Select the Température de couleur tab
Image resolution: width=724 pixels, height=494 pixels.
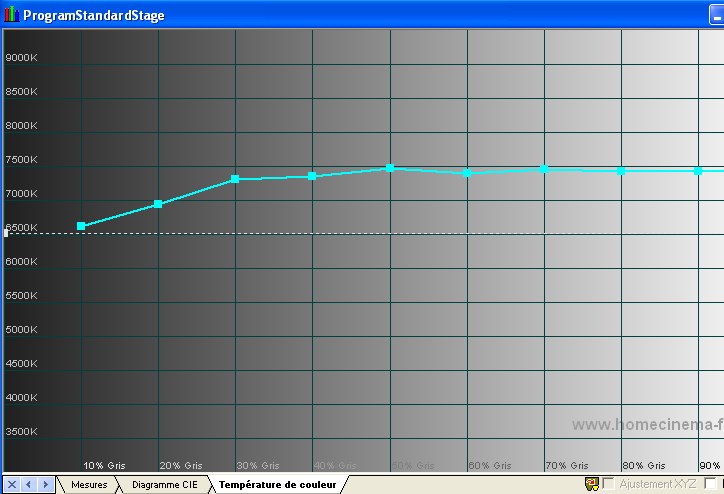278,485
